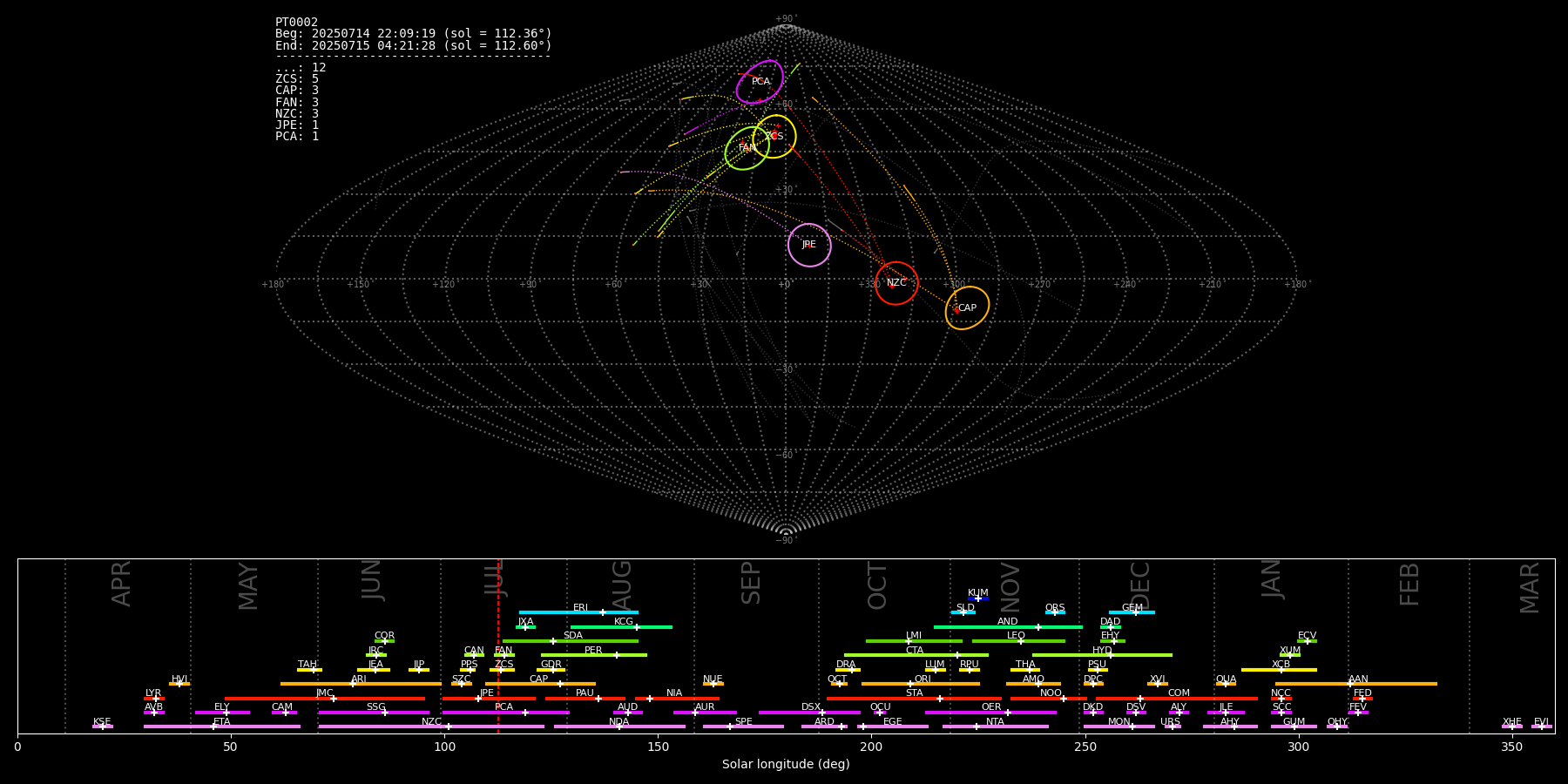The height and width of the screenshot is (784, 1568).
Task: Select the 'End: 20250715 04:21:28' line
Action: [x=414, y=45]
